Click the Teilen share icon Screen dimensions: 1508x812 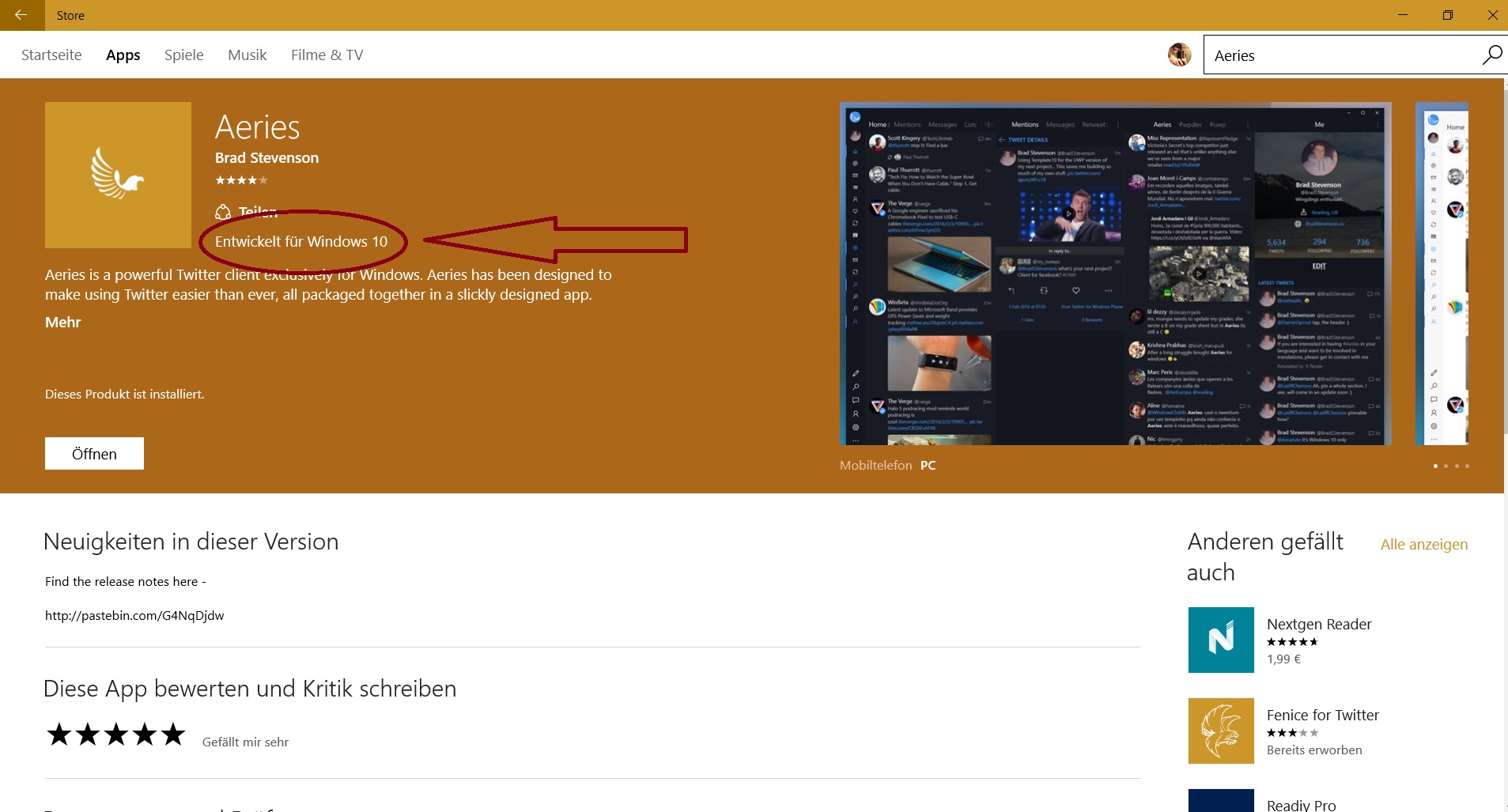[223, 212]
